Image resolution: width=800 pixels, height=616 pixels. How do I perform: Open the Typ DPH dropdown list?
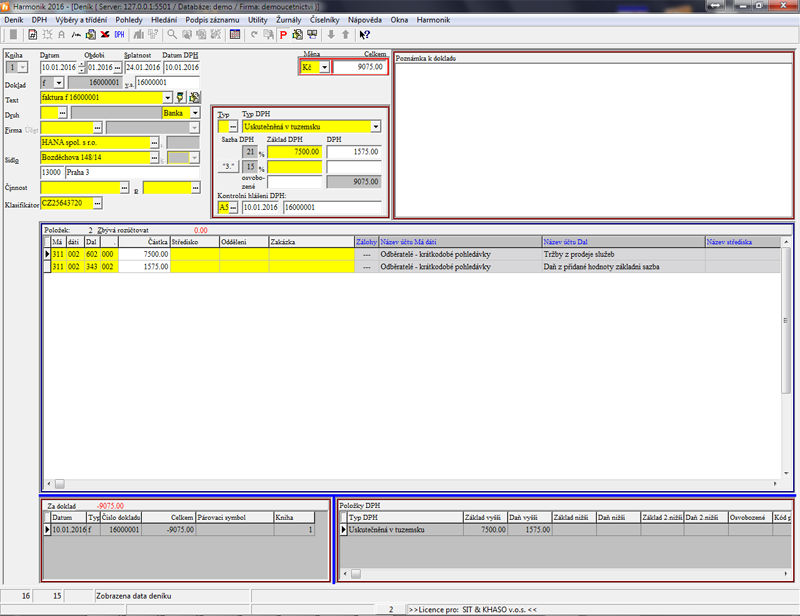tap(375, 127)
